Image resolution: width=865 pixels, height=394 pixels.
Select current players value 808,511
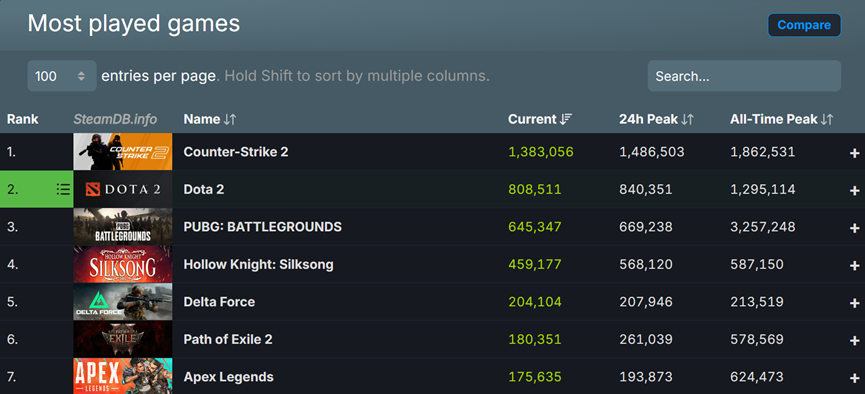tap(535, 189)
